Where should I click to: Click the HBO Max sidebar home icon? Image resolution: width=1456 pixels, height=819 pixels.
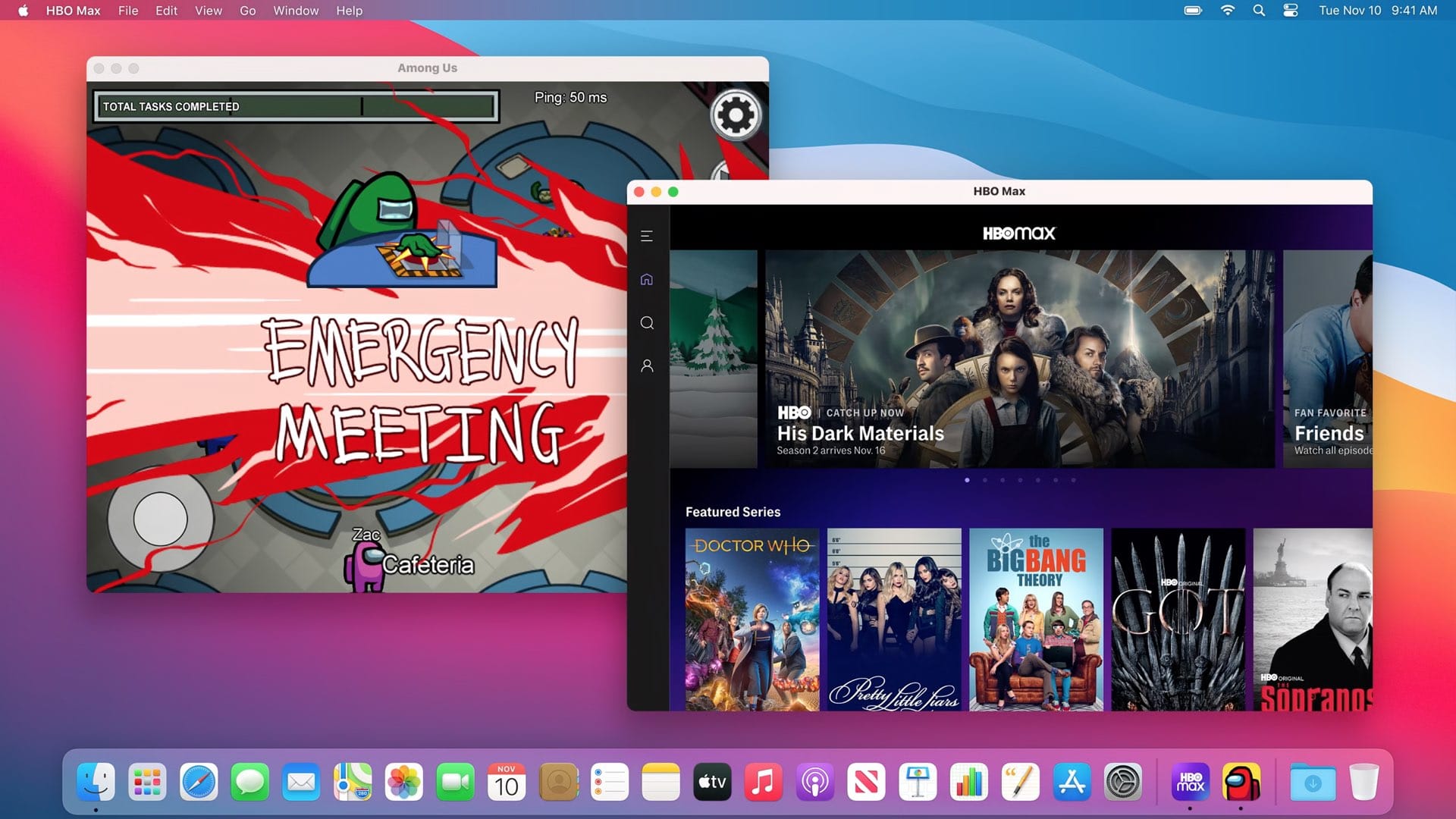point(649,280)
